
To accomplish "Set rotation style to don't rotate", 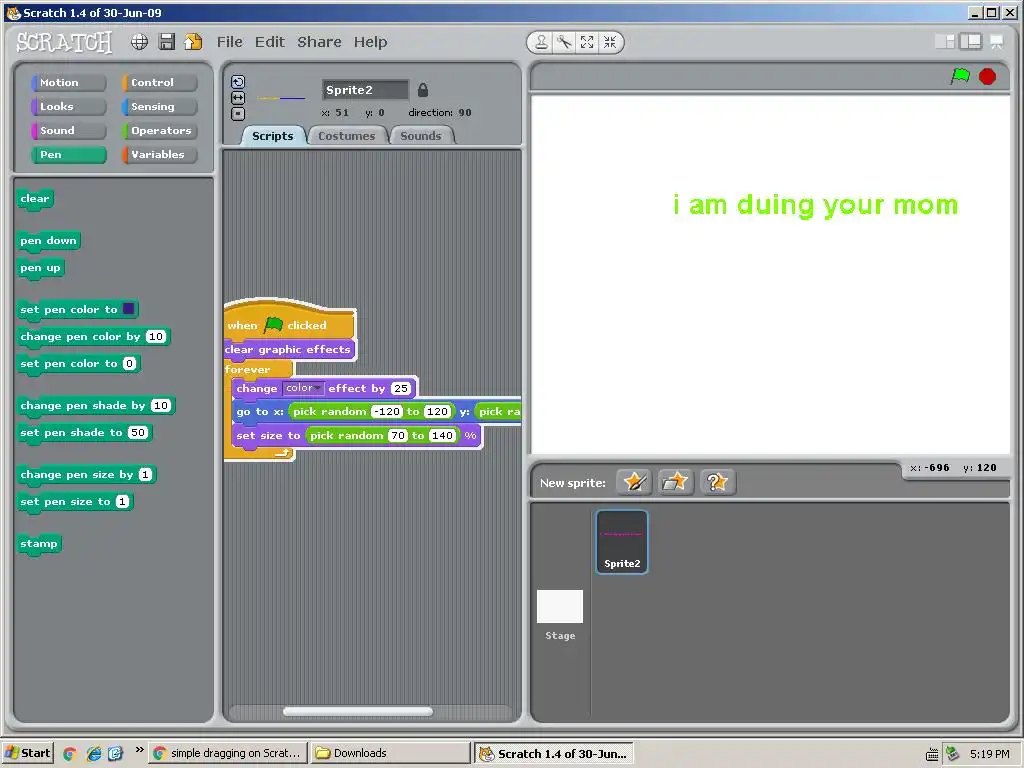I will click(x=238, y=114).
